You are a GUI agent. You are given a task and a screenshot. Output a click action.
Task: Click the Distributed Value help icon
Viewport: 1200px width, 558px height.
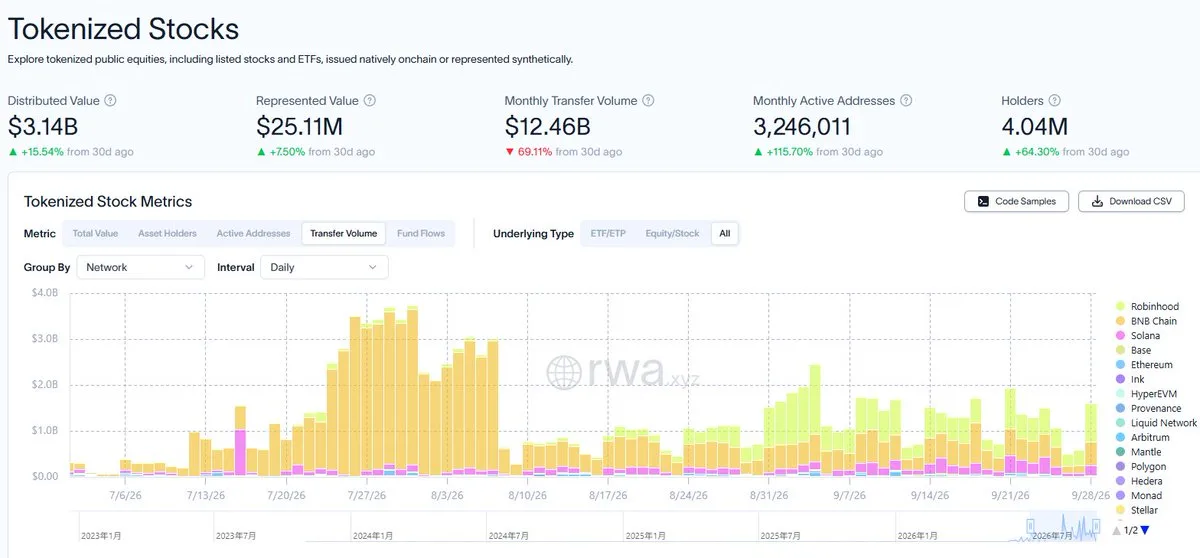[111, 101]
